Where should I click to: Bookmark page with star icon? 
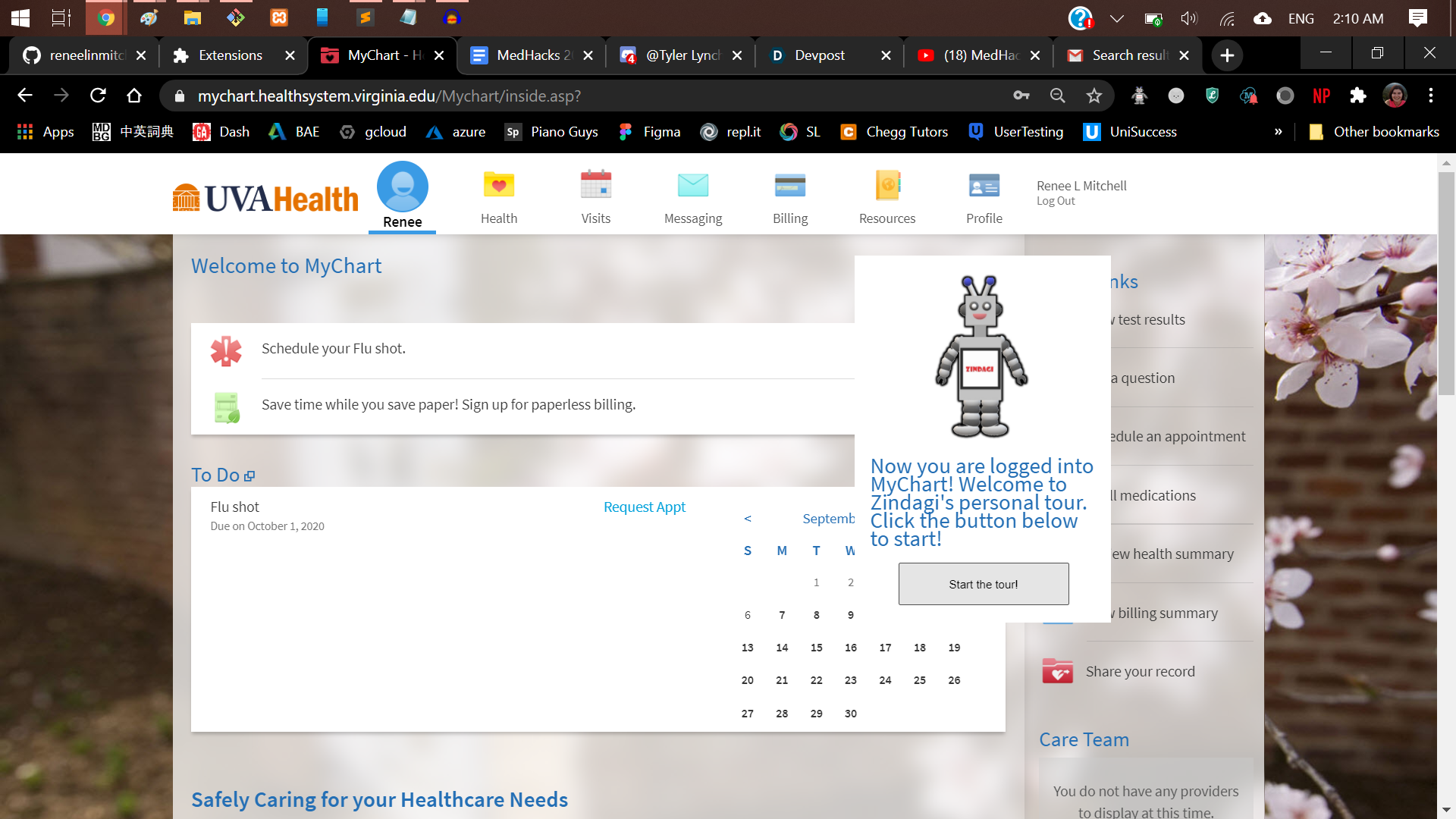(1094, 96)
